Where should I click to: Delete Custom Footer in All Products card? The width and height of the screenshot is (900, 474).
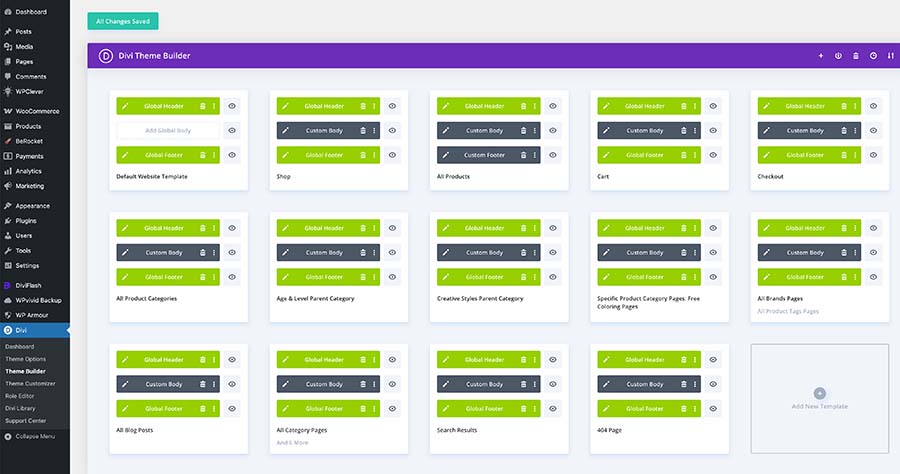tap(523, 155)
